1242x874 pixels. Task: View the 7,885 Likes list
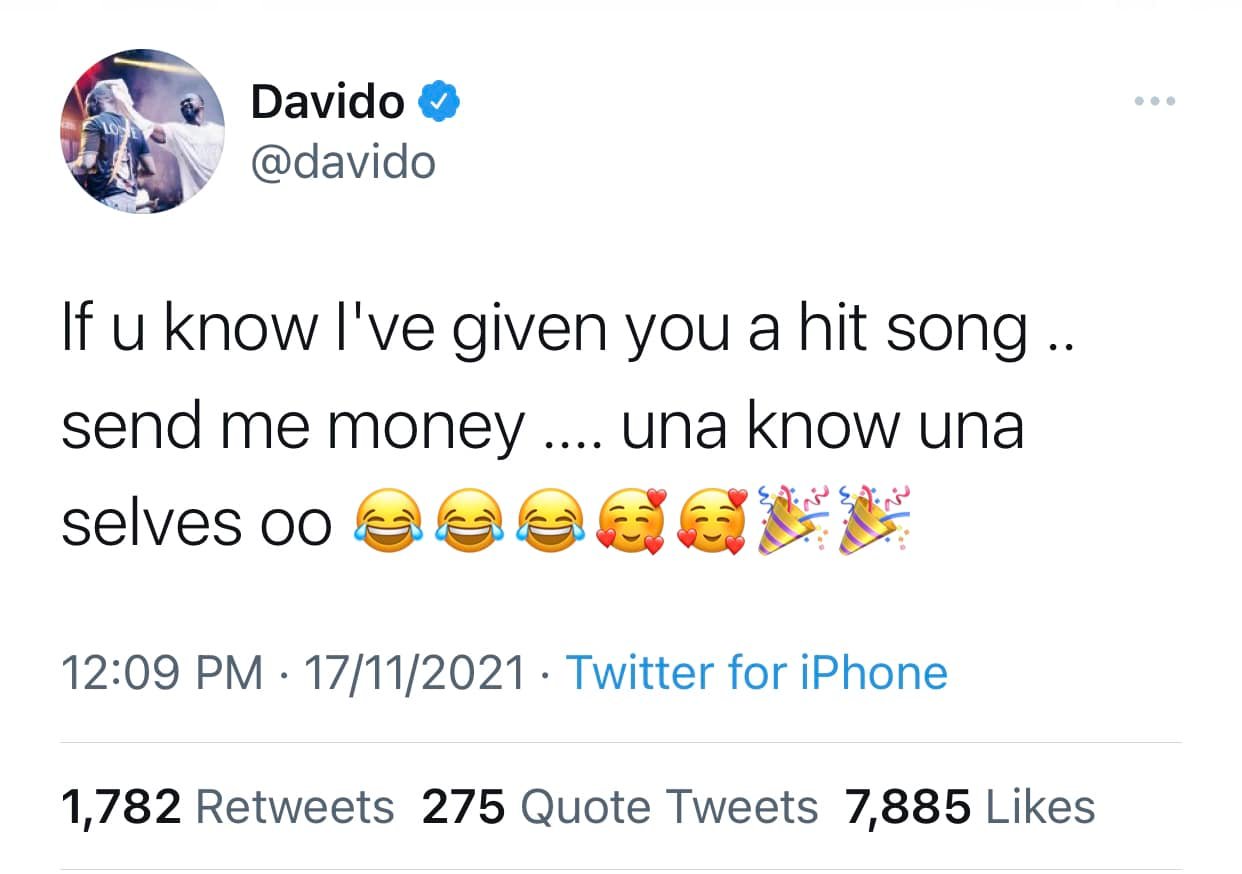[x=971, y=807]
